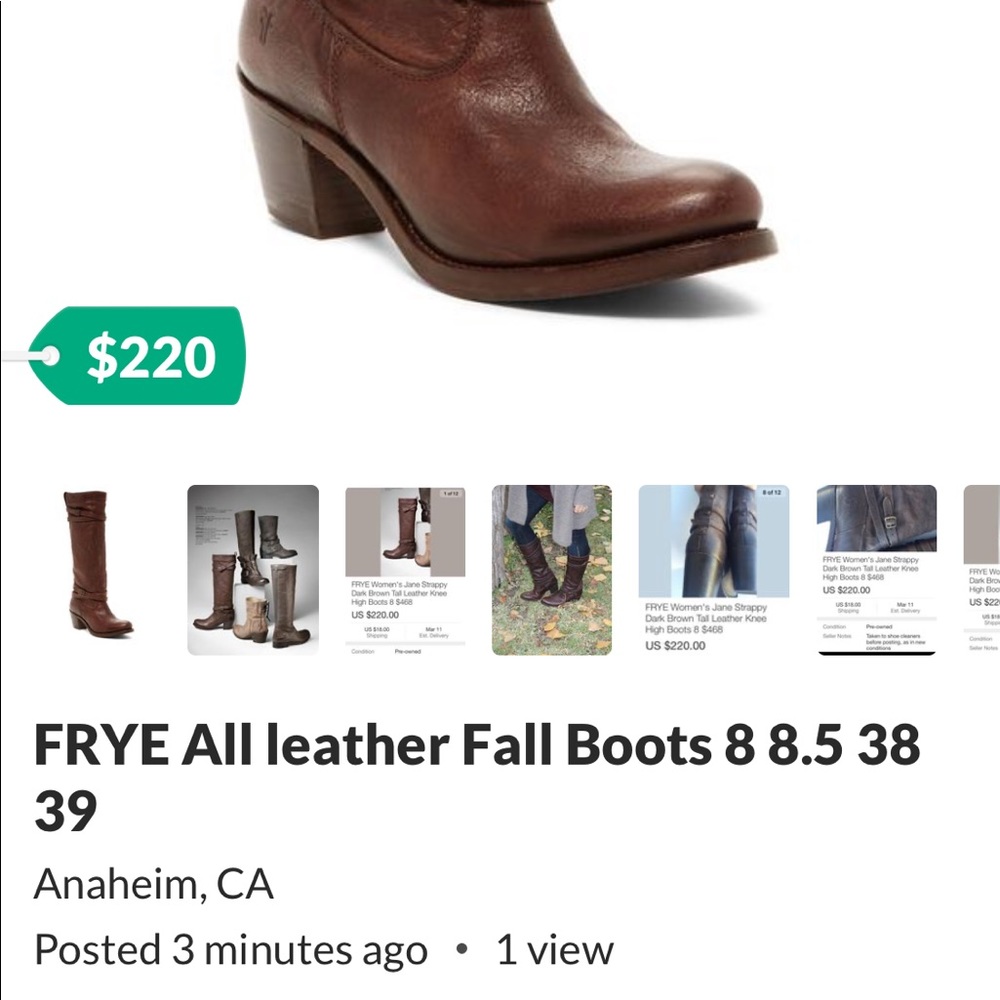View the eBay listing screenshot marked 1 of 12

click(405, 570)
